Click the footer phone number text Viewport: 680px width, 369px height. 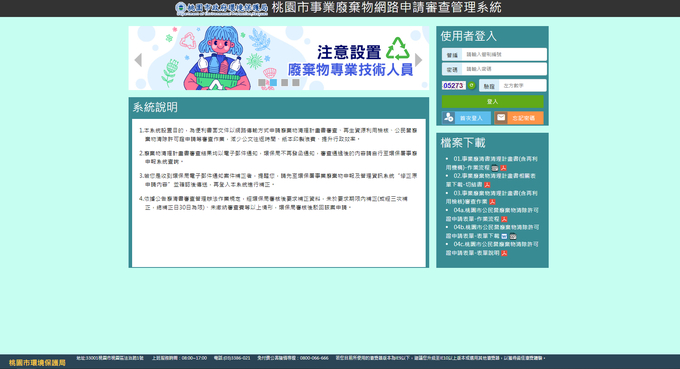(x=232, y=358)
